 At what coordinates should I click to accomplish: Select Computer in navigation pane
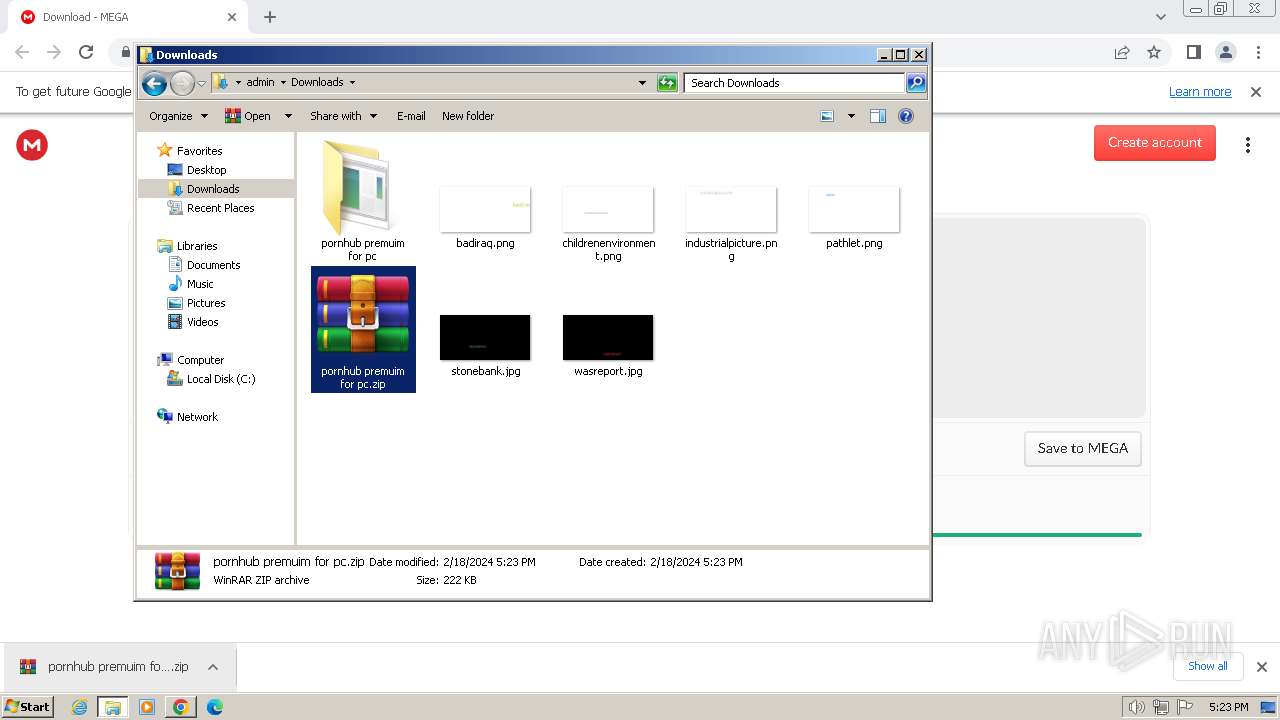click(x=200, y=360)
